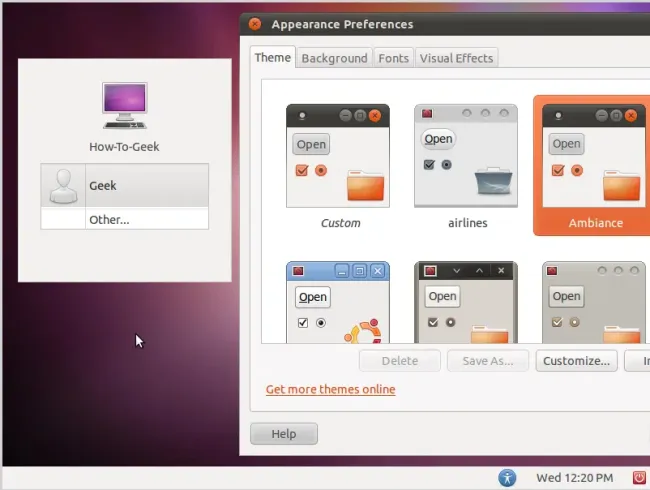Select radio button in Custom theme preview
The width and height of the screenshot is (650, 490).
click(x=321, y=170)
